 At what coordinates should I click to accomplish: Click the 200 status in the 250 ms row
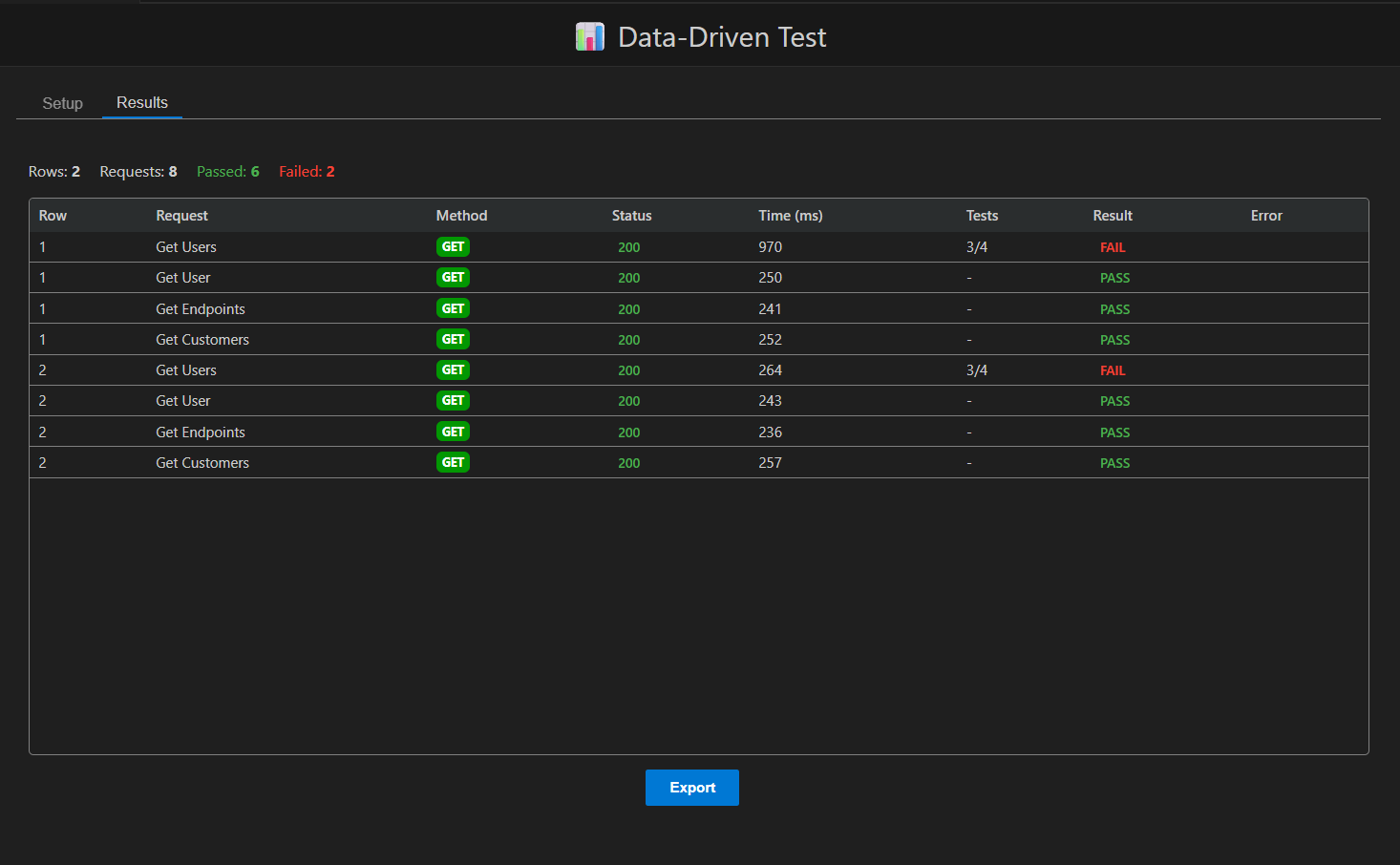[x=629, y=278]
